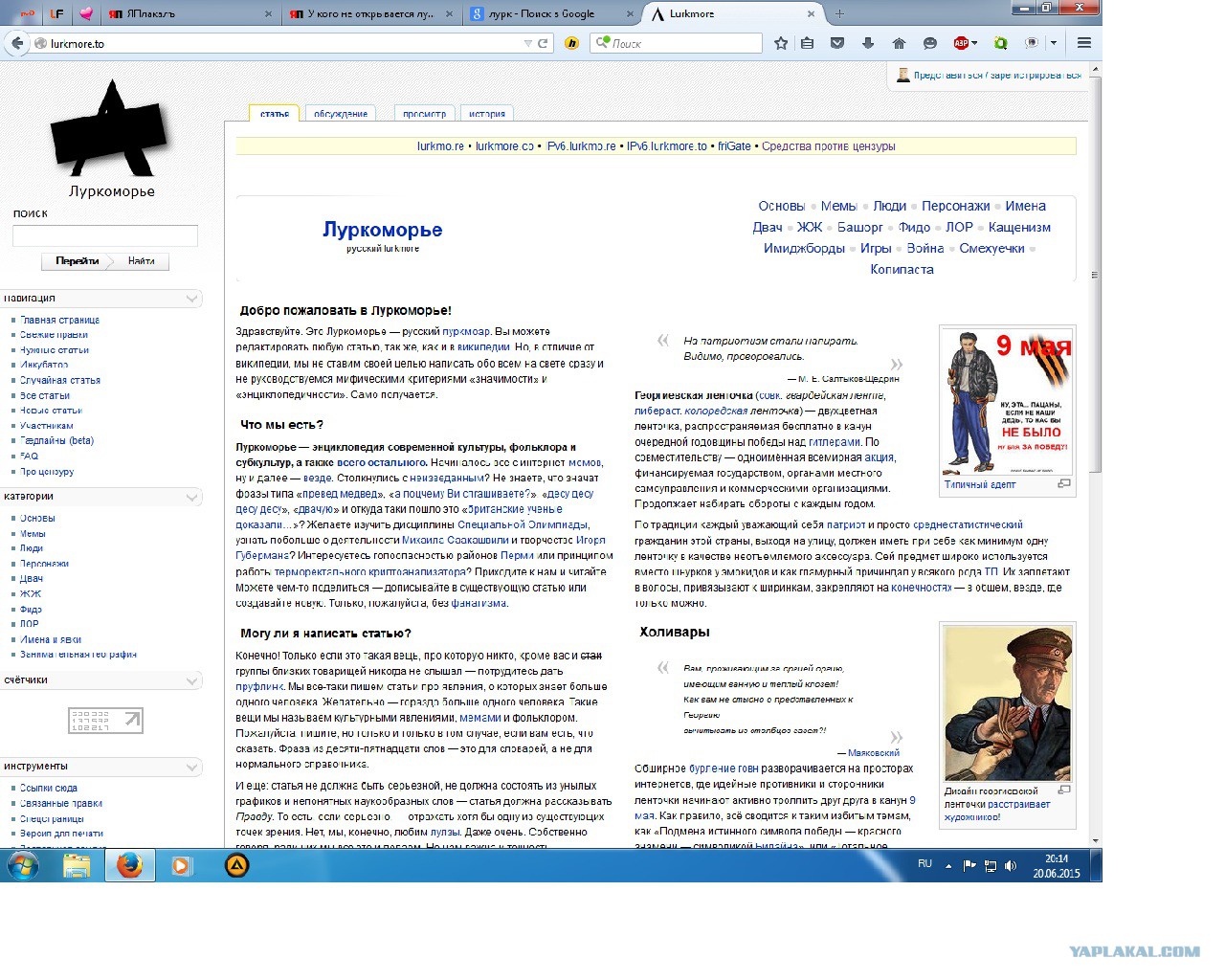Open the friGate link
Screen dimensions: 1225x980
(734, 146)
